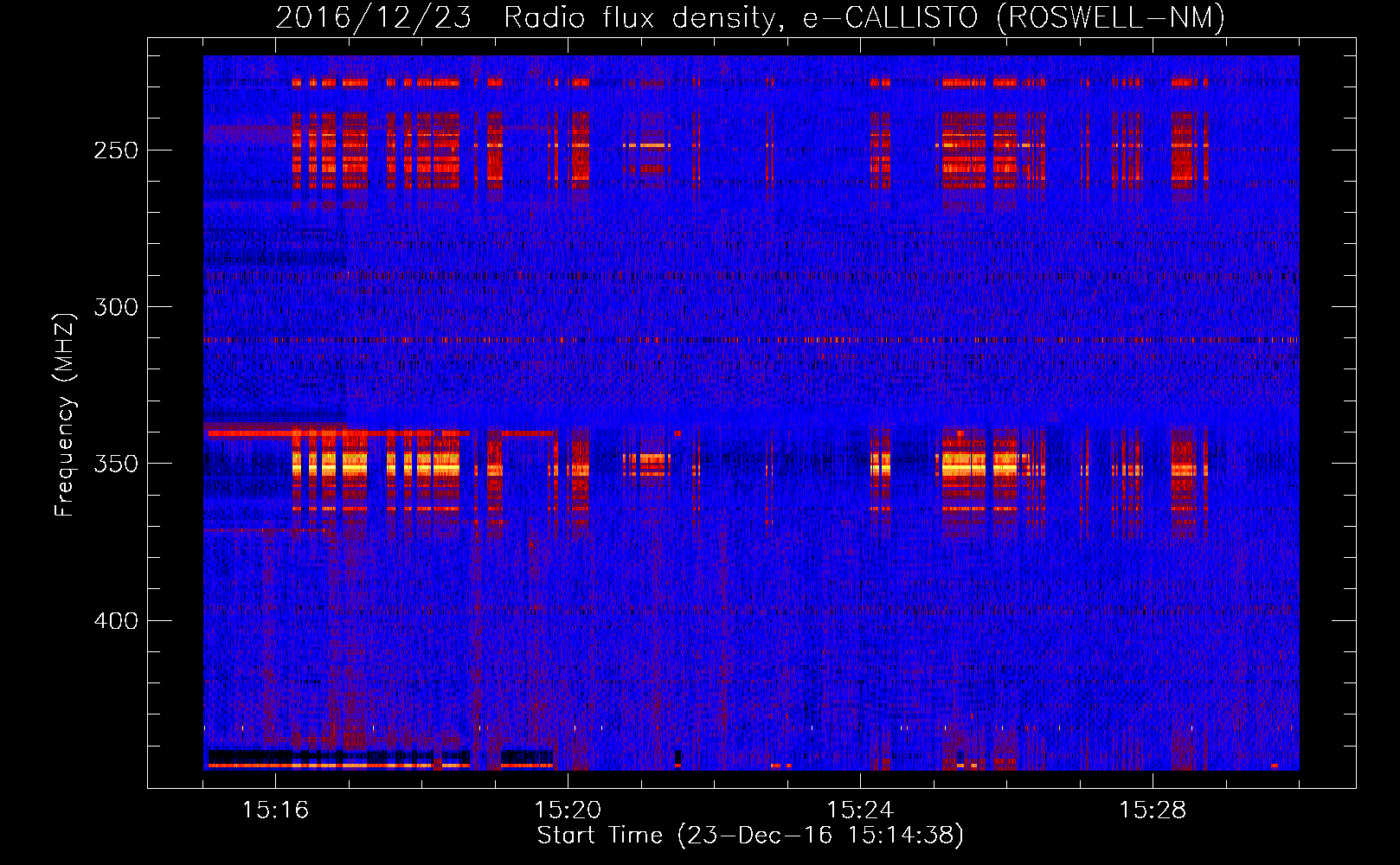1400x865 pixels.
Task: Click the plot title "Radio flux density, e-CALLISTO (ROSWELL-NM)"
Action: (864, 17)
